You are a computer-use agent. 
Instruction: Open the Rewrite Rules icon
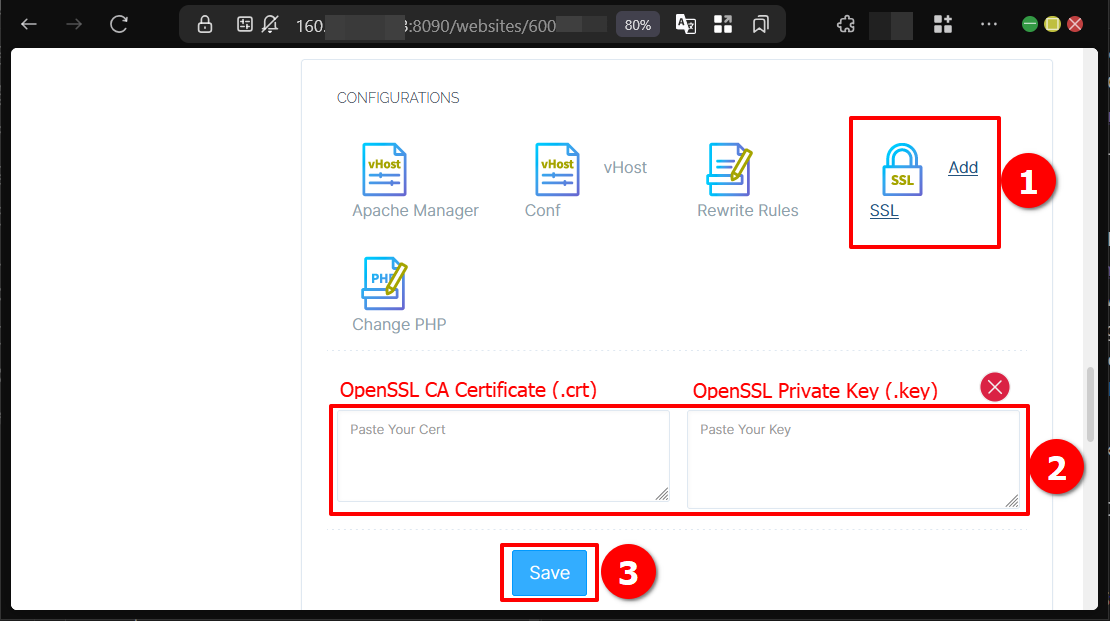click(x=729, y=170)
